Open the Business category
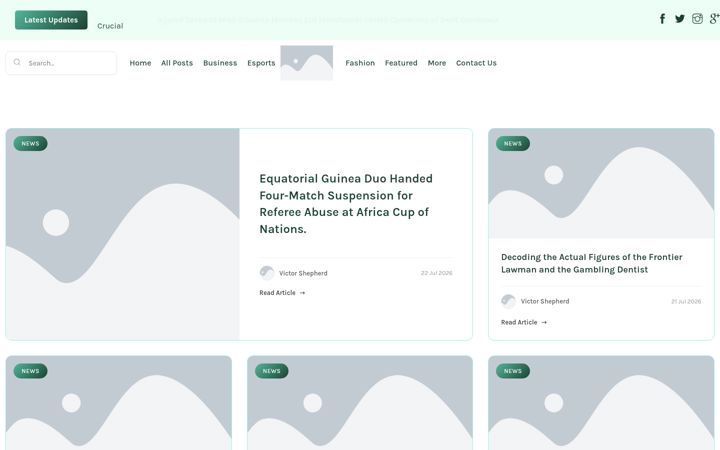 pos(220,63)
